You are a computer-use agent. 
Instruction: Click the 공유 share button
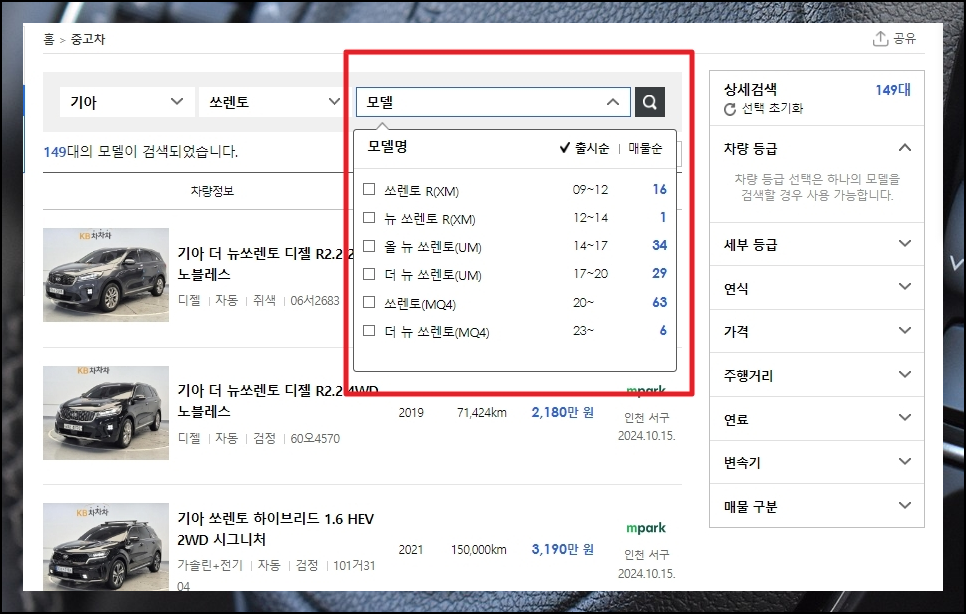point(895,38)
